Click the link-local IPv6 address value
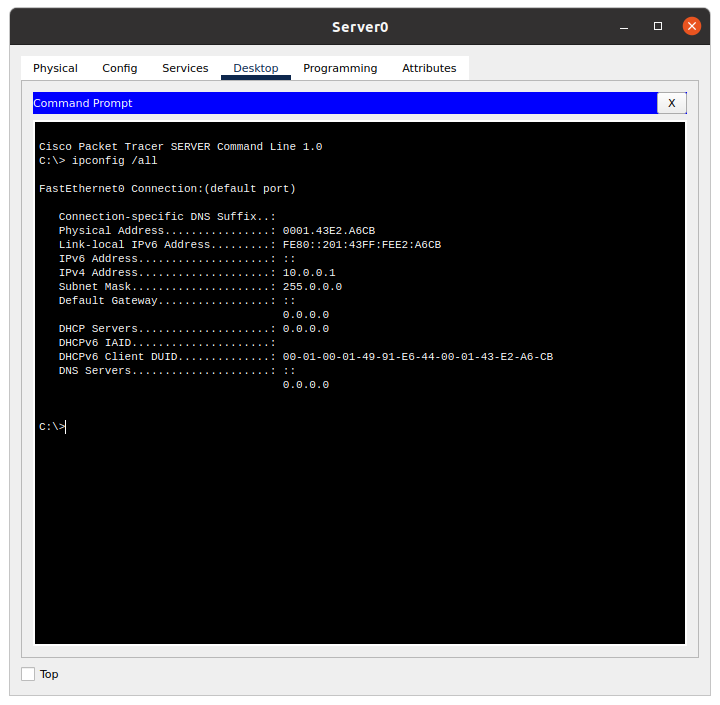 coord(362,245)
